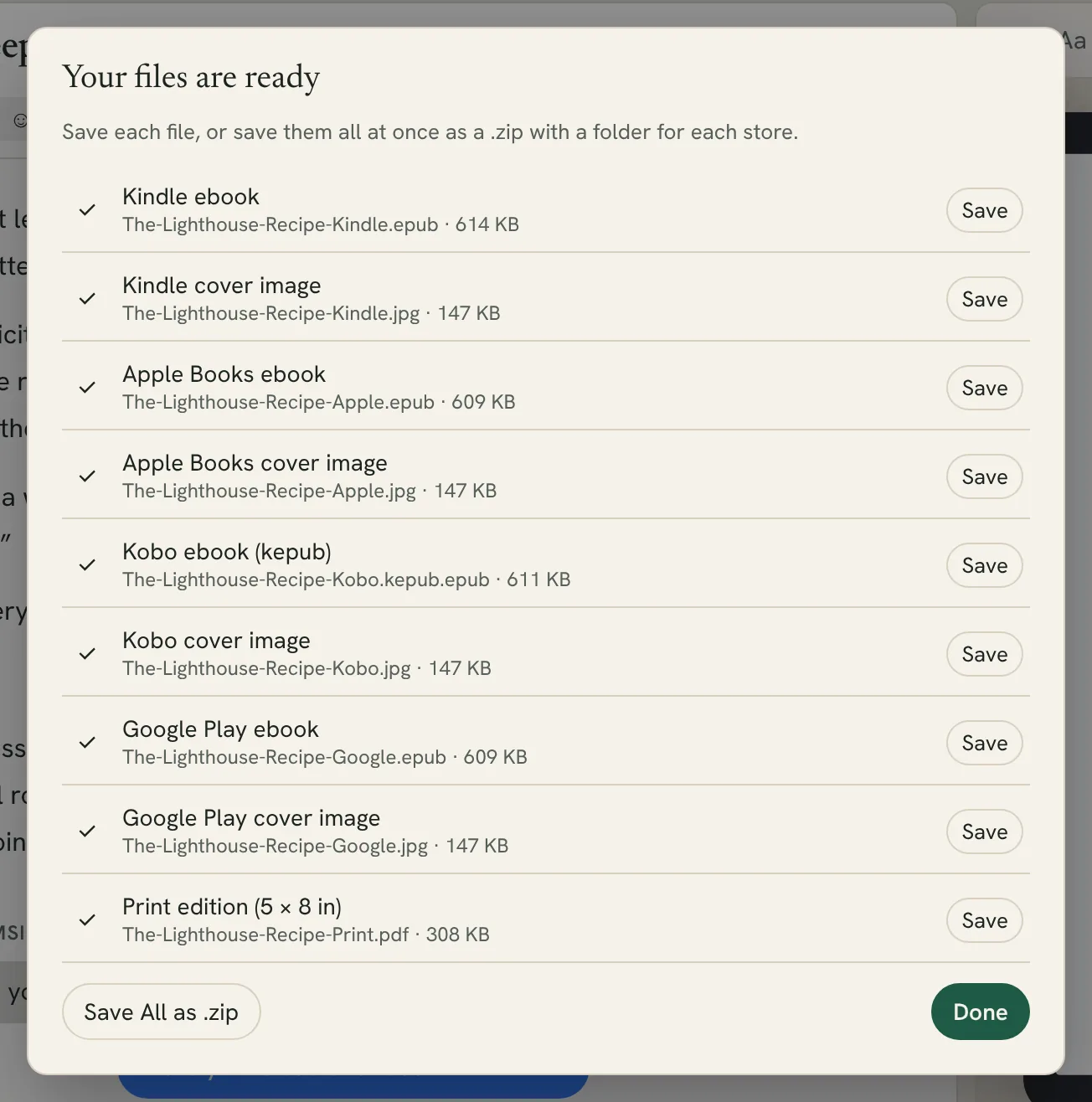Click the Apple Books ebook title

pos(224,374)
